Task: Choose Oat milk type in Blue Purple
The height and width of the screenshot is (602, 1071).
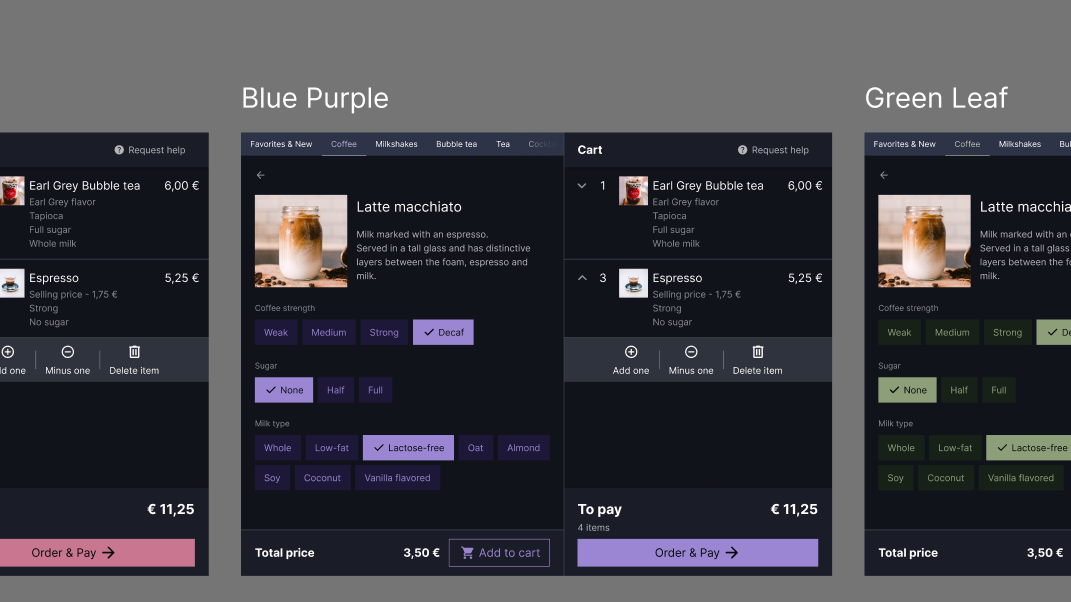Action: coord(475,448)
